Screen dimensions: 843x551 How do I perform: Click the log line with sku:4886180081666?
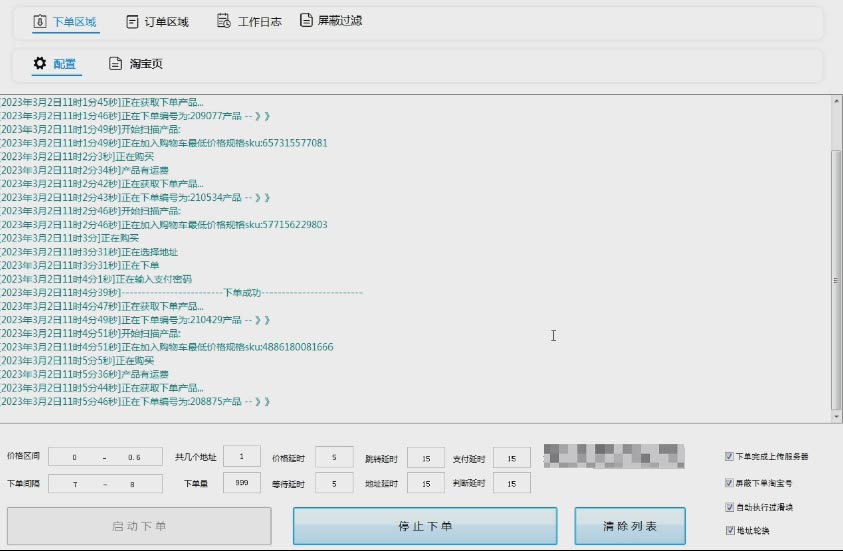coord(167,347)
